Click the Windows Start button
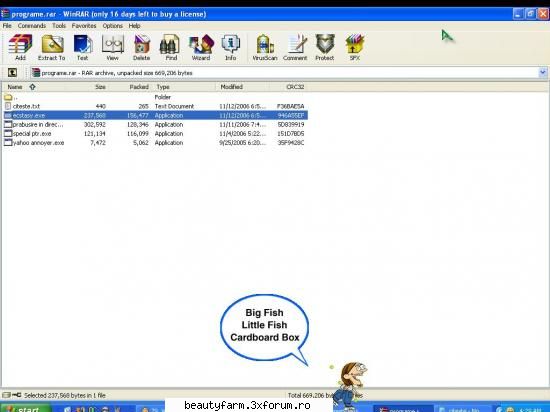This screenshot has width=550, height=412. pos(26,408)
